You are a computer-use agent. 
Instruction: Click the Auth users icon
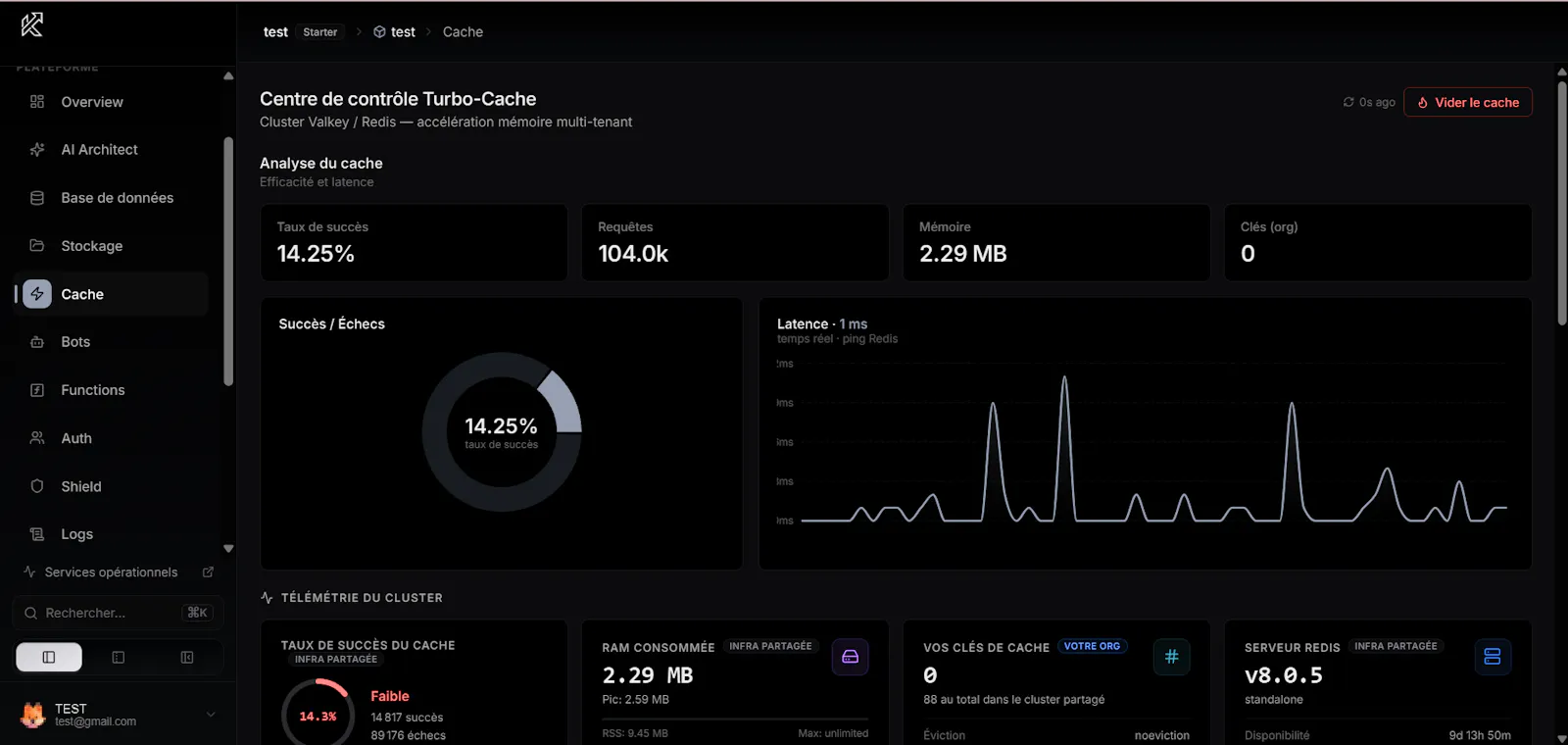click(37, 438)
